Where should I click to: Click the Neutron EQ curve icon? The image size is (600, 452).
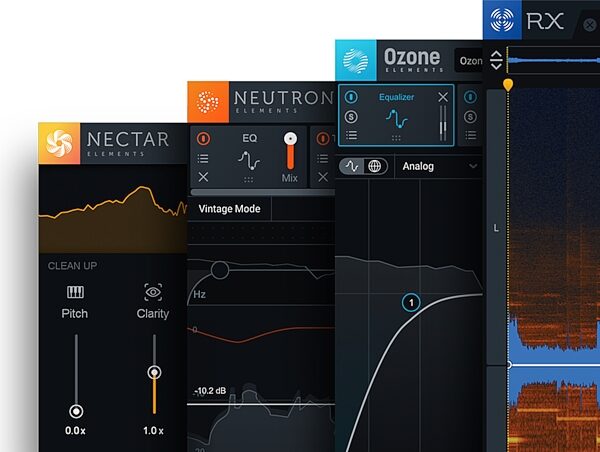pos(249,160)
